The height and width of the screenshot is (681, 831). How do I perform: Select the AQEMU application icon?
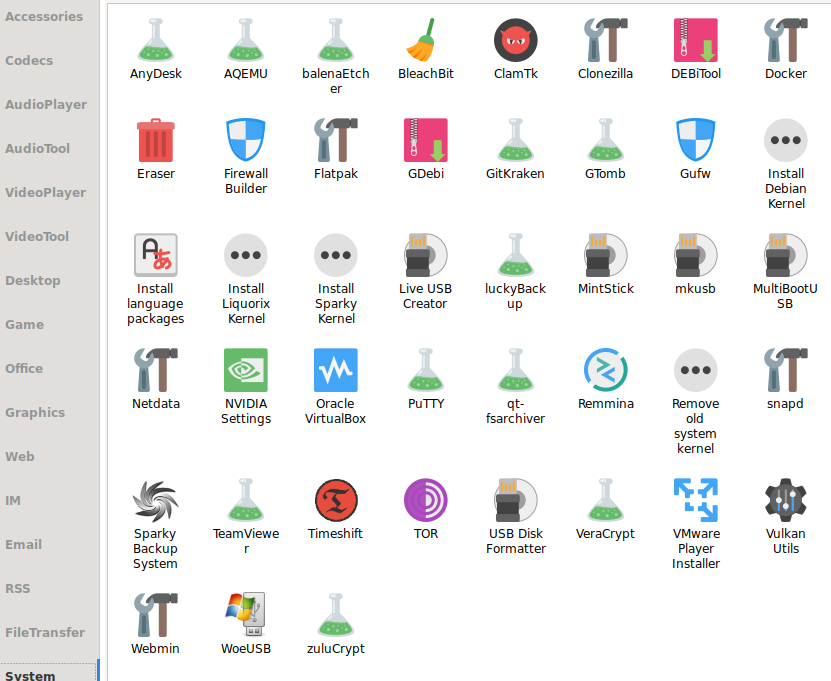coord(246,40)
